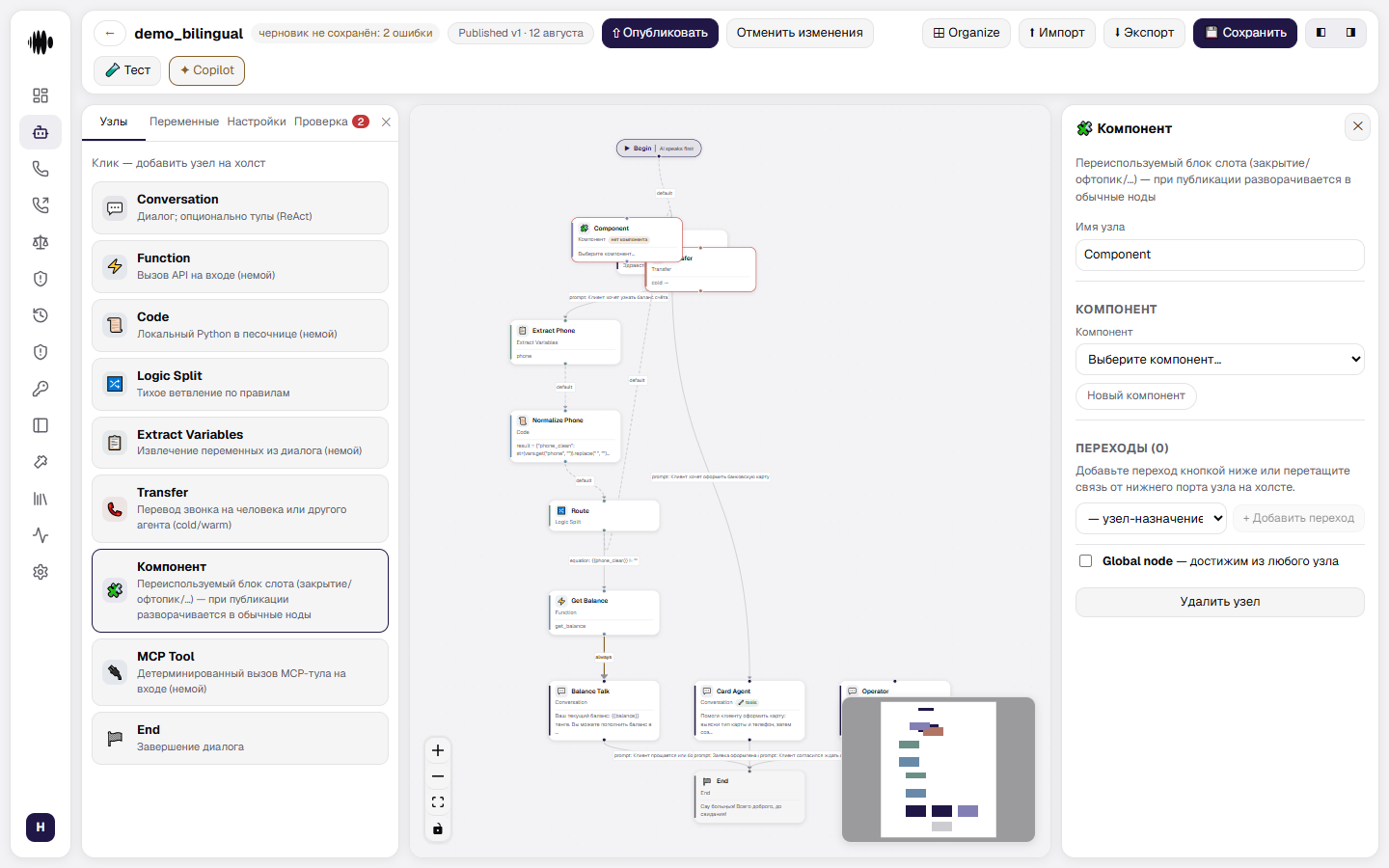Click the unsaved draft errors badge
The width and height of the screenshot is (1389, 868).
(345, 33)
